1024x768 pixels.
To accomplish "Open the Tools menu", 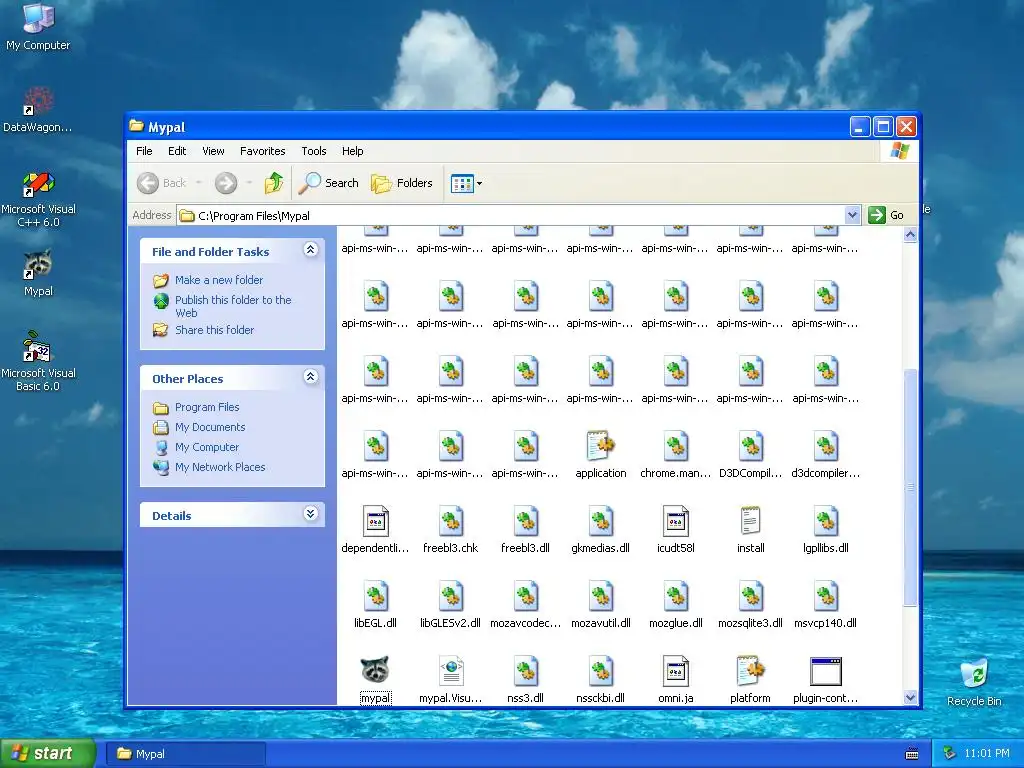I will [x=313, y=151].
